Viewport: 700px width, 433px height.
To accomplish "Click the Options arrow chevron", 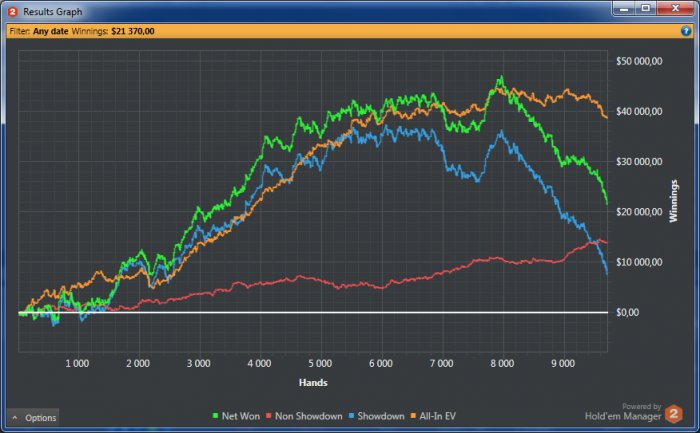I will point(15,418).
